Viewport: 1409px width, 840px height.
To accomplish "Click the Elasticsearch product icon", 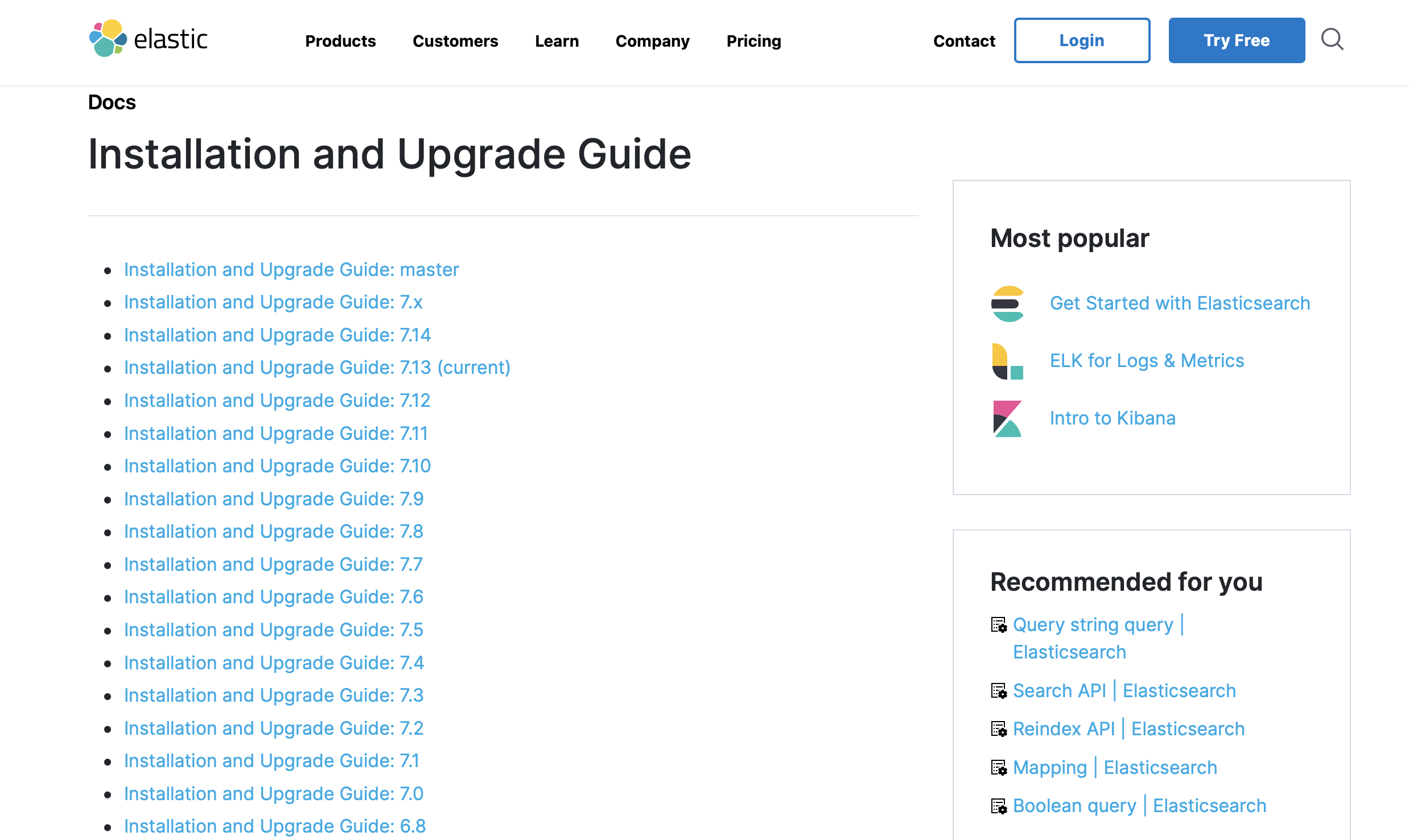I will click(1007, 304).
